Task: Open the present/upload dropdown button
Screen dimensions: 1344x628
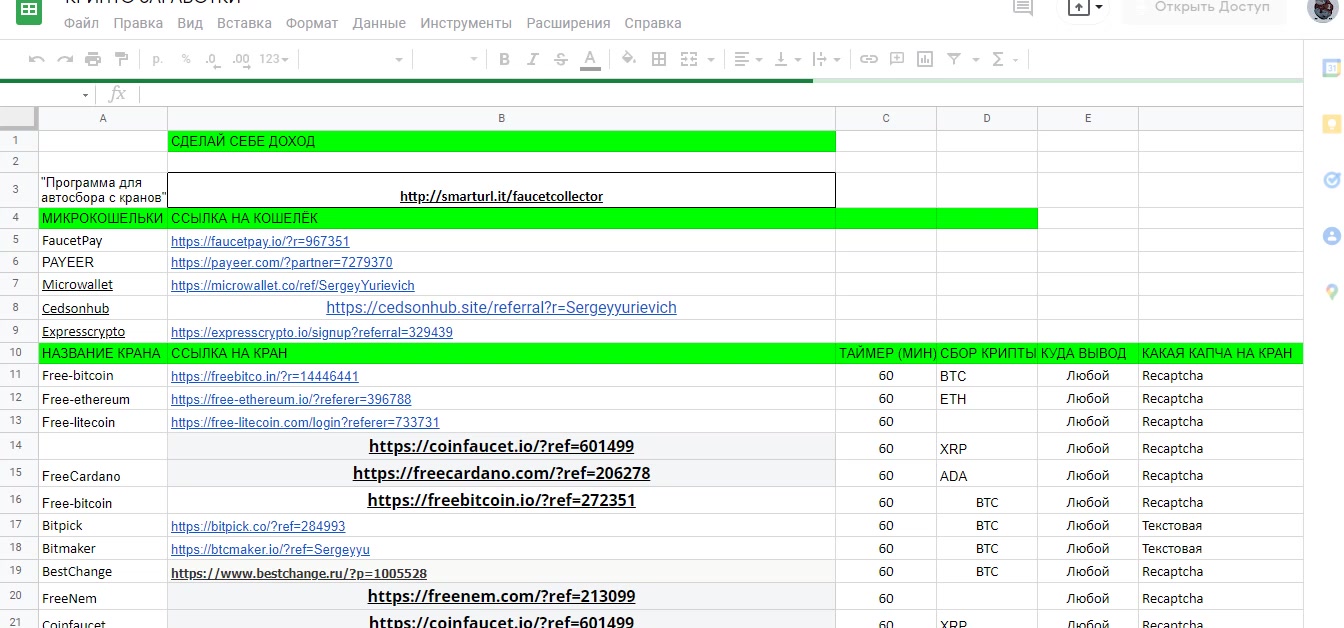Action: [x=1086, y=8]
